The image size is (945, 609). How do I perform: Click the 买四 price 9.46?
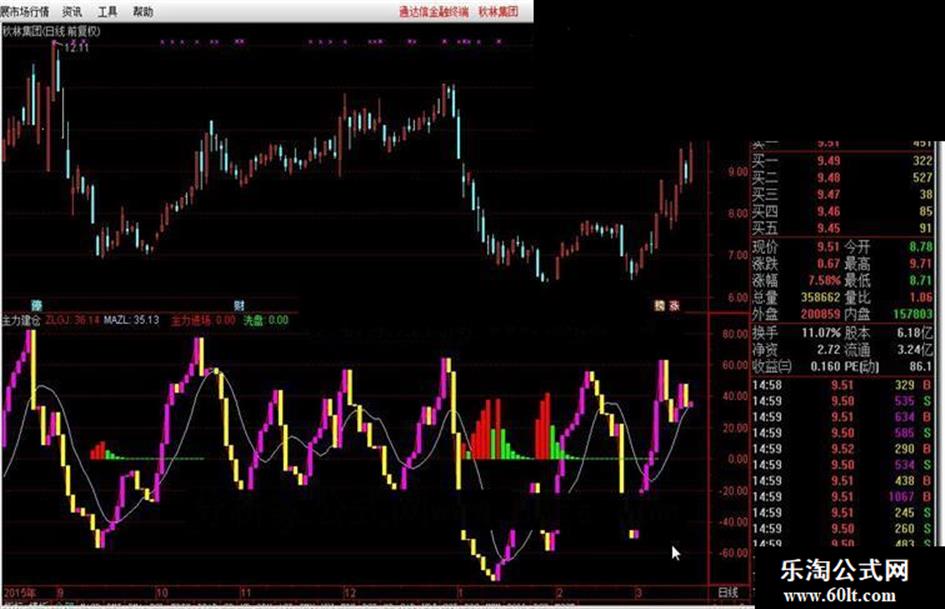[x=829, y=212]
